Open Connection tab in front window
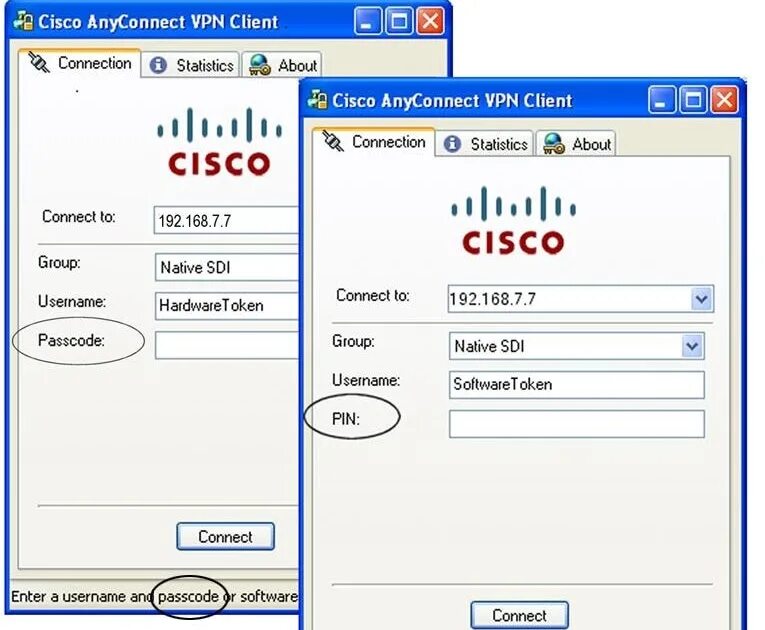 (373, 142)
